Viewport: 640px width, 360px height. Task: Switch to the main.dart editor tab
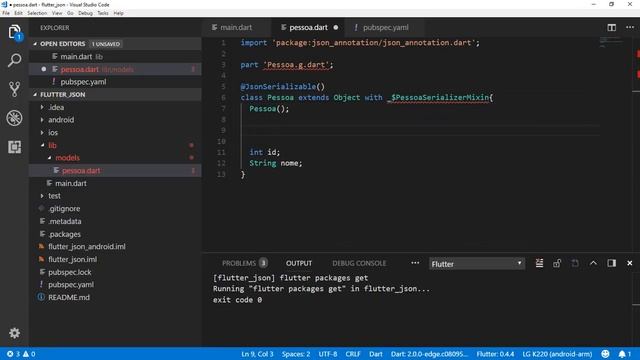pyautogui.click(x=236, y=27)
